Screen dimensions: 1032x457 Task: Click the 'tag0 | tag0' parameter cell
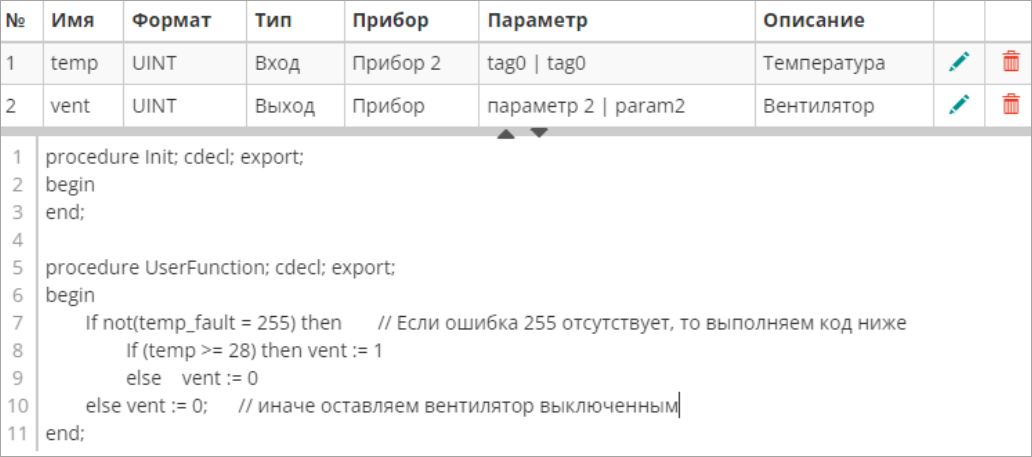(x=536, y=63)
